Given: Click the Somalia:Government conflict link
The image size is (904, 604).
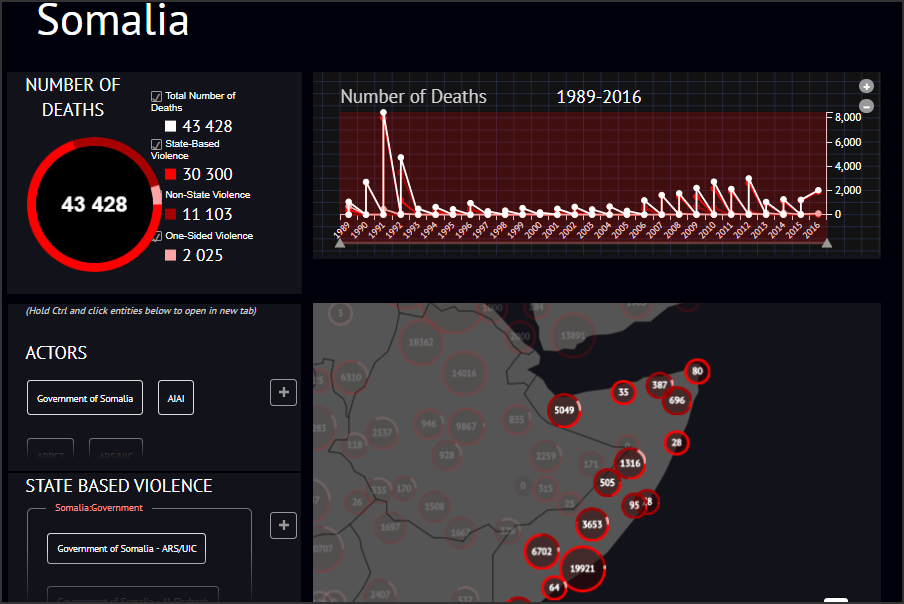Looking at the screenshot, I should 99,508.
